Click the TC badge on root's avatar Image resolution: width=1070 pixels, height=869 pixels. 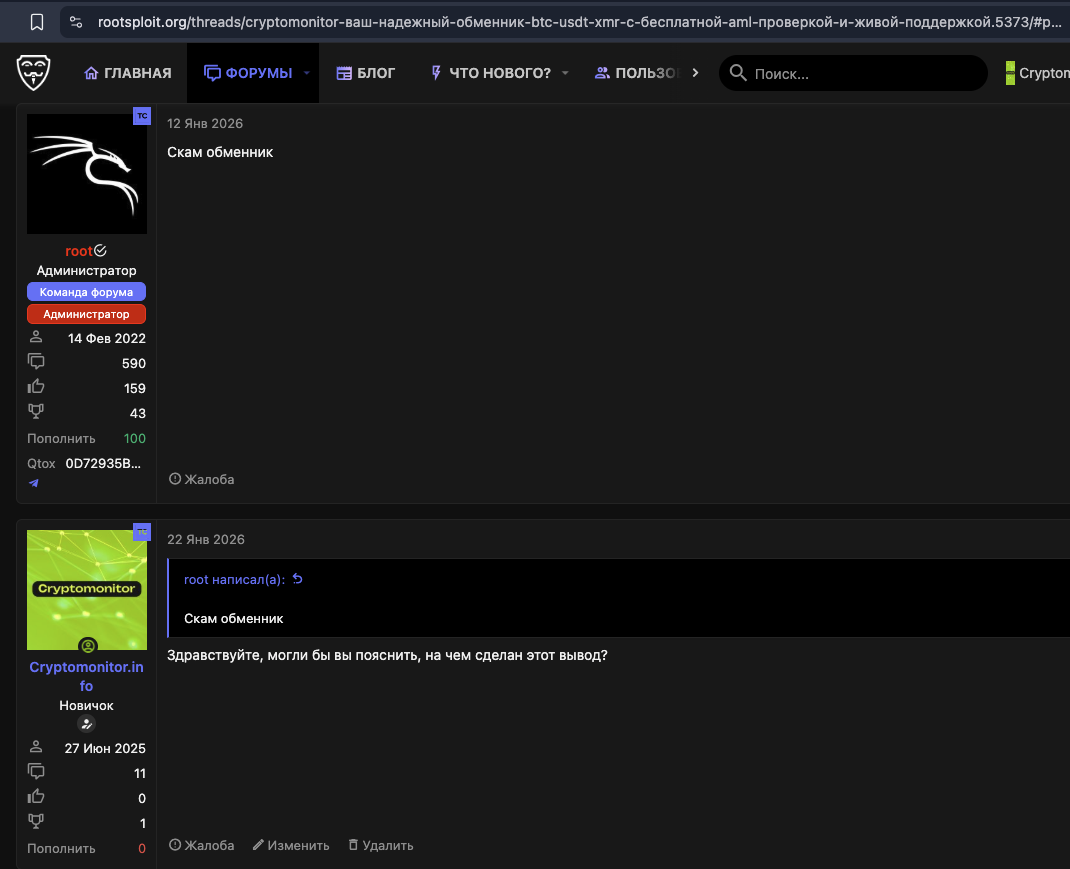[x=141, y=116]
